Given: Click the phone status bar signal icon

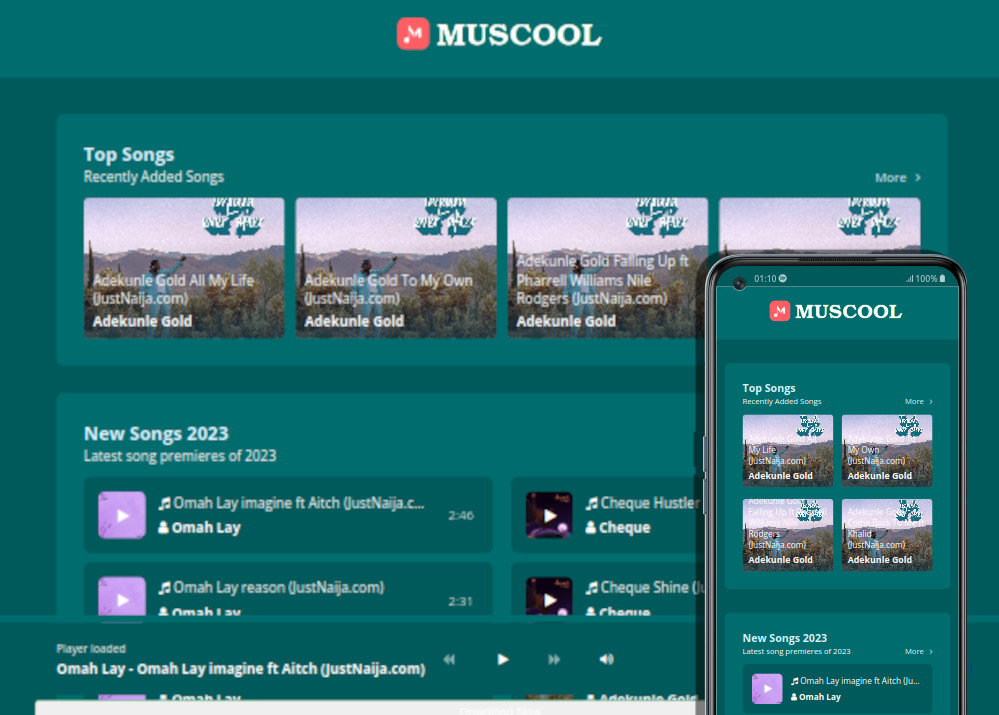Looking at the screenshot, I should pyautogui.click(x=910, y=278).
